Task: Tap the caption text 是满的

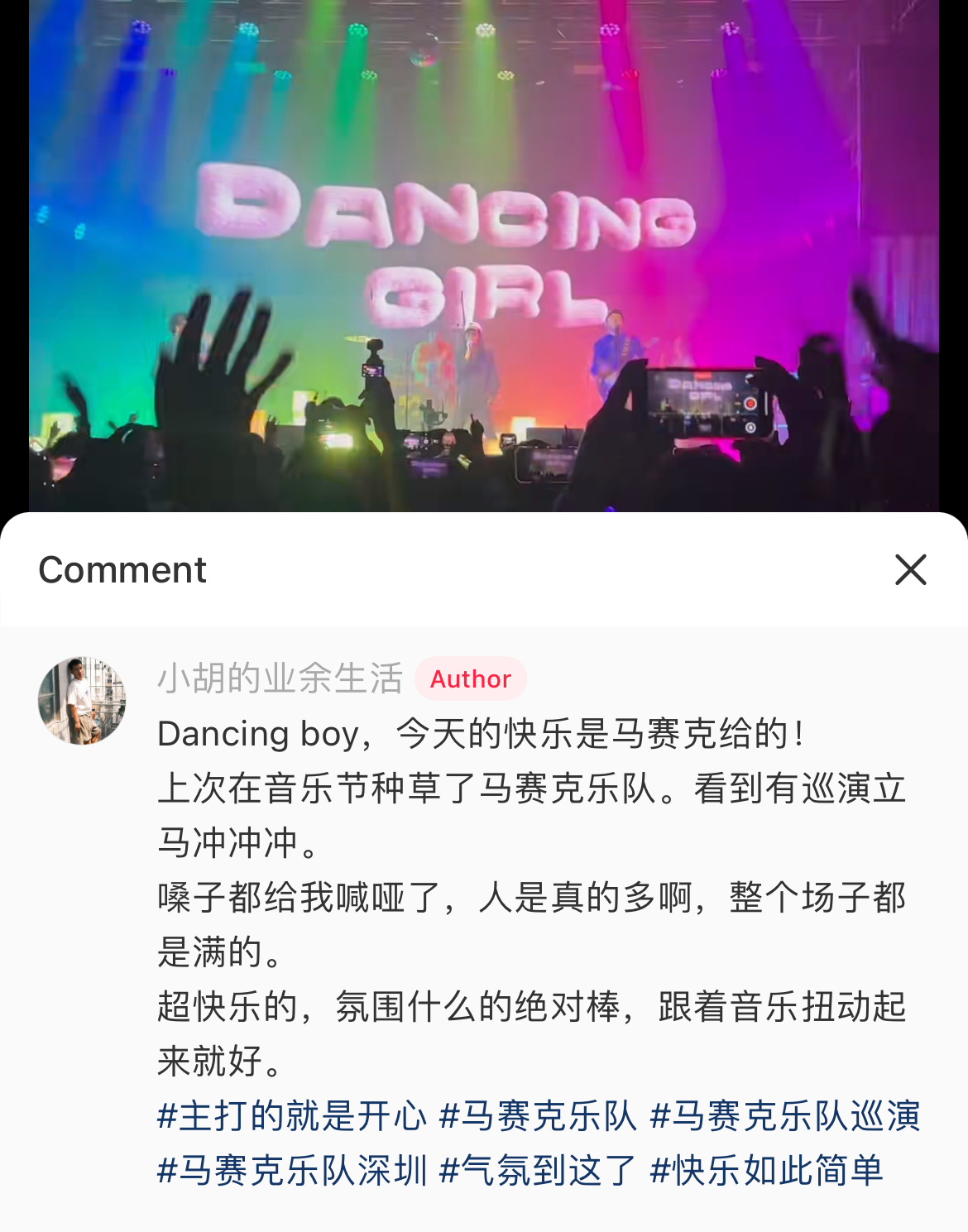Action: click(220, 952)
